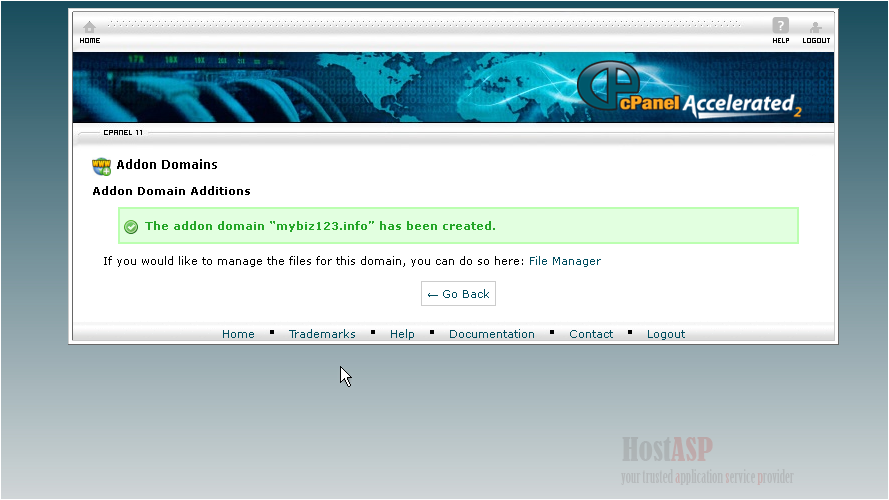Click the Addon Domains page heading

tap(166, 165)
